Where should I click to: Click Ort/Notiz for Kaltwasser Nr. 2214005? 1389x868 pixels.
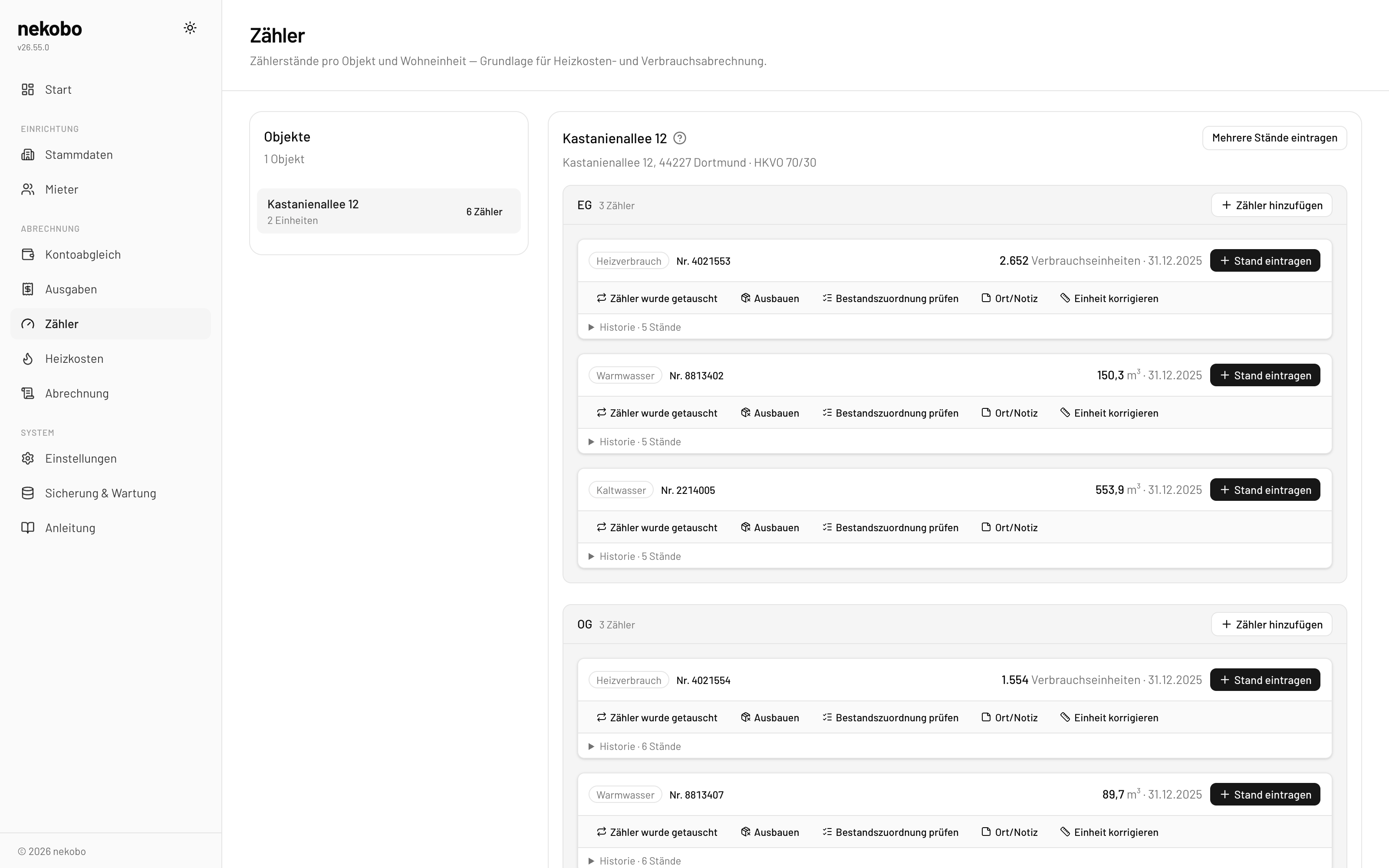1010,528
